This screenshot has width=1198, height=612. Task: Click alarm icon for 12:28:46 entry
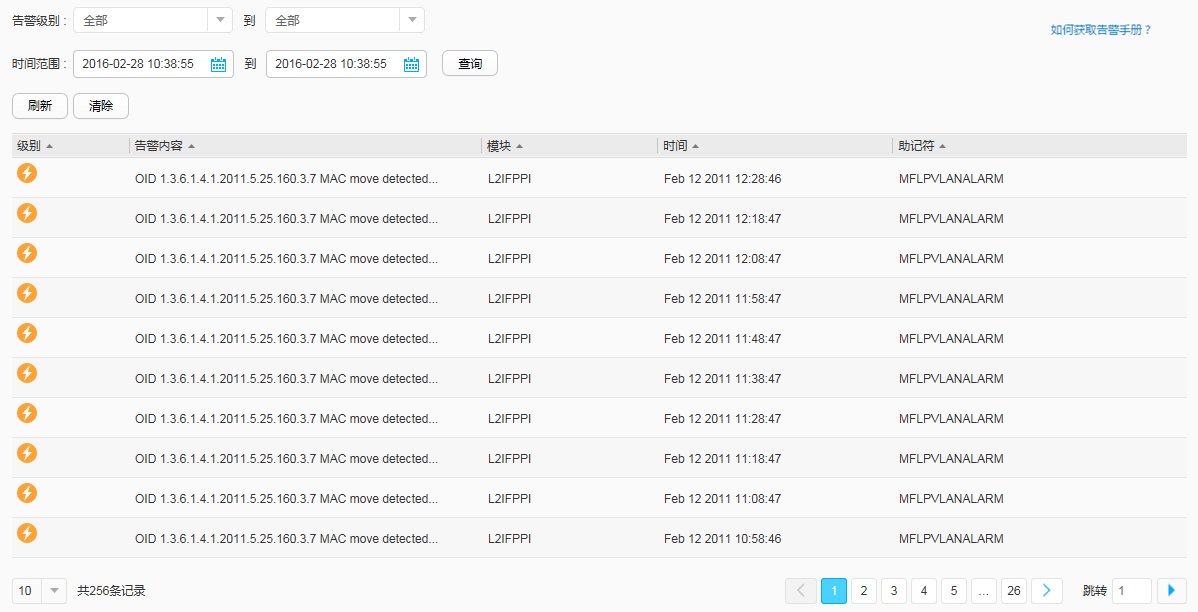tap(27, 173)
